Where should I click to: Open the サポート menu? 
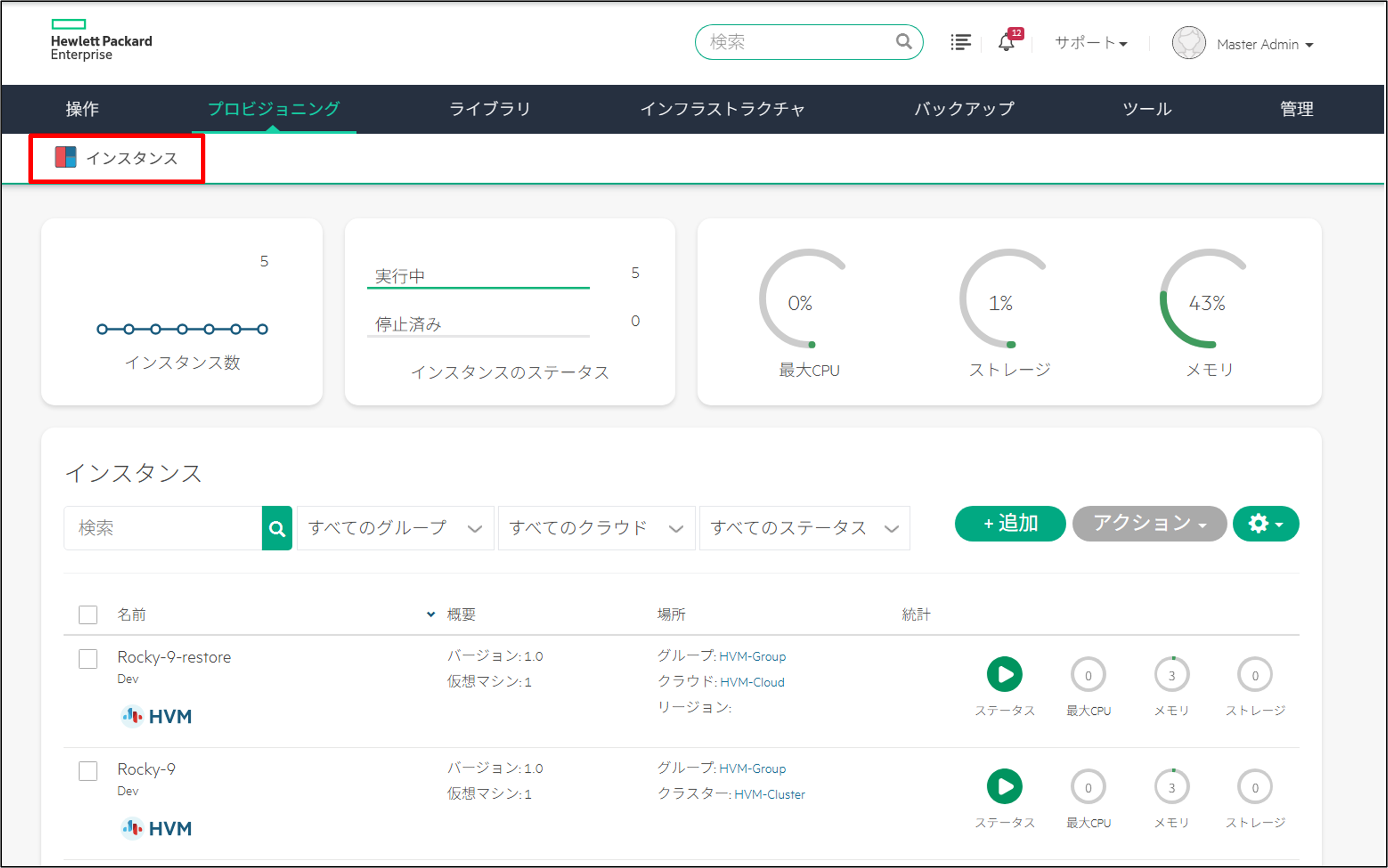1089,42
